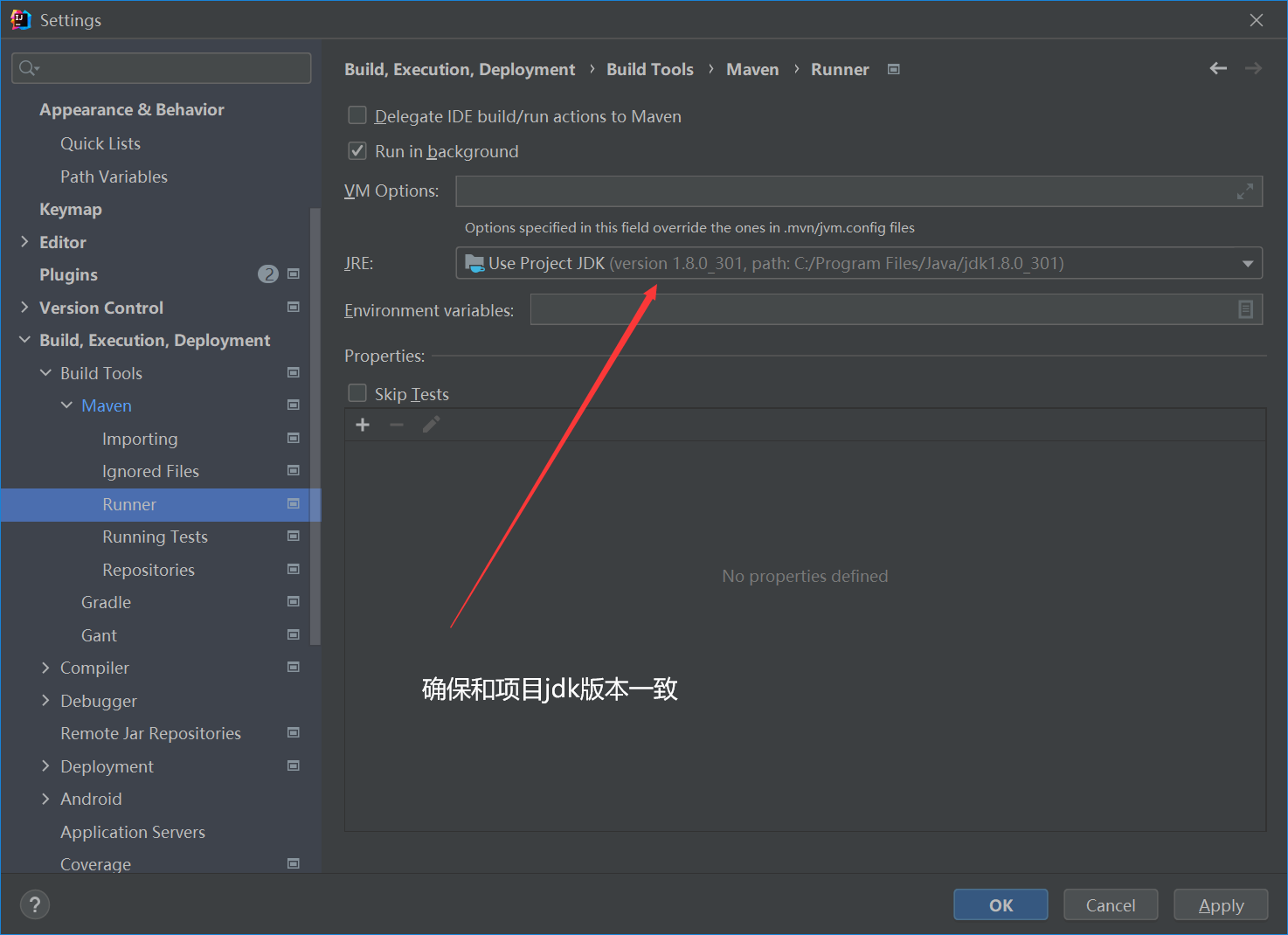Click the project icon on Repositories row
The height and width of the screenshot is (935, 1288).
coord(294,569)
